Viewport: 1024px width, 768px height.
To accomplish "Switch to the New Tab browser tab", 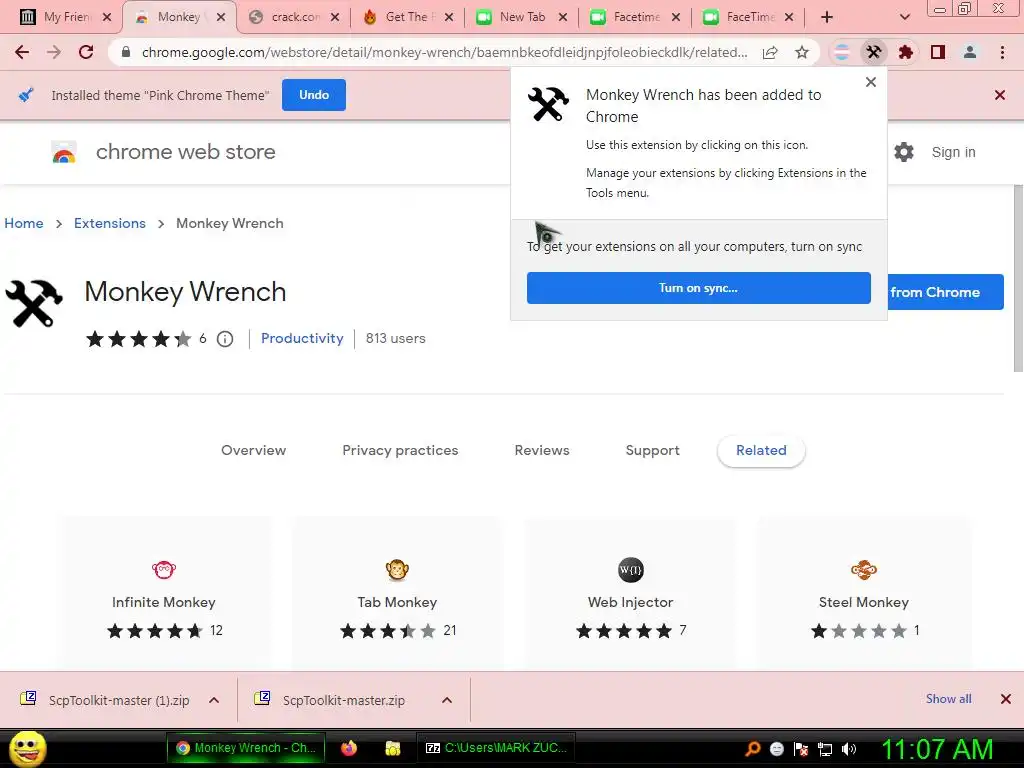I will pos(520,17).
